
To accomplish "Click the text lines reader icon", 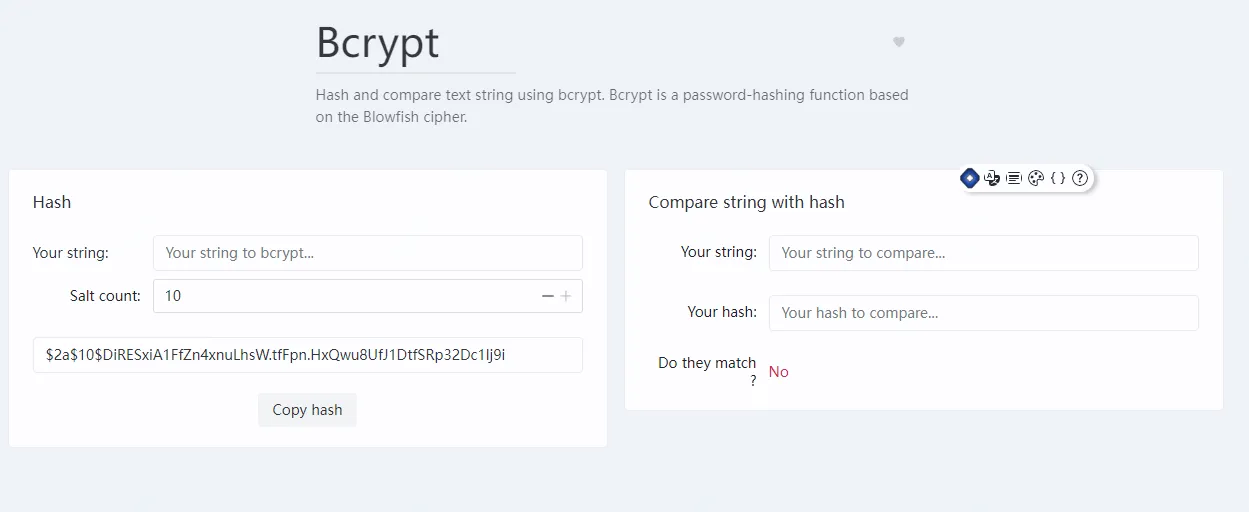I will point(1014,178).
